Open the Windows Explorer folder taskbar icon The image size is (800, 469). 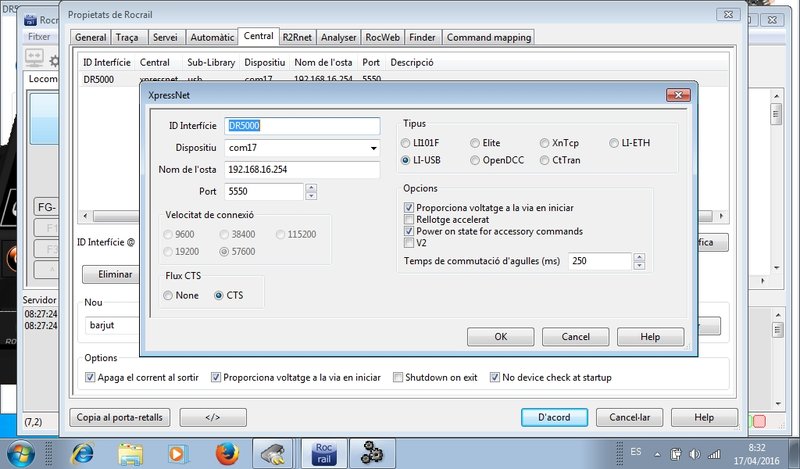point(131,453)
